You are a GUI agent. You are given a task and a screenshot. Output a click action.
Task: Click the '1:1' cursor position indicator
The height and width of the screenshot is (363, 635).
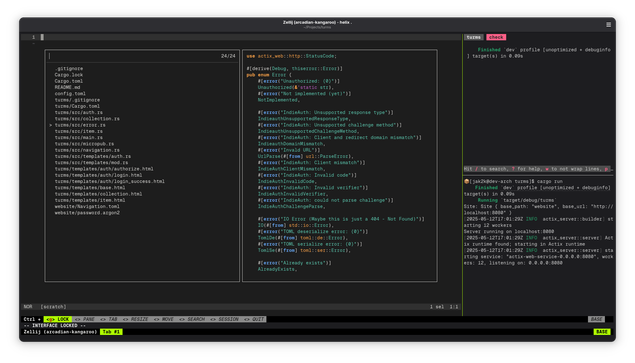[454, 307]
